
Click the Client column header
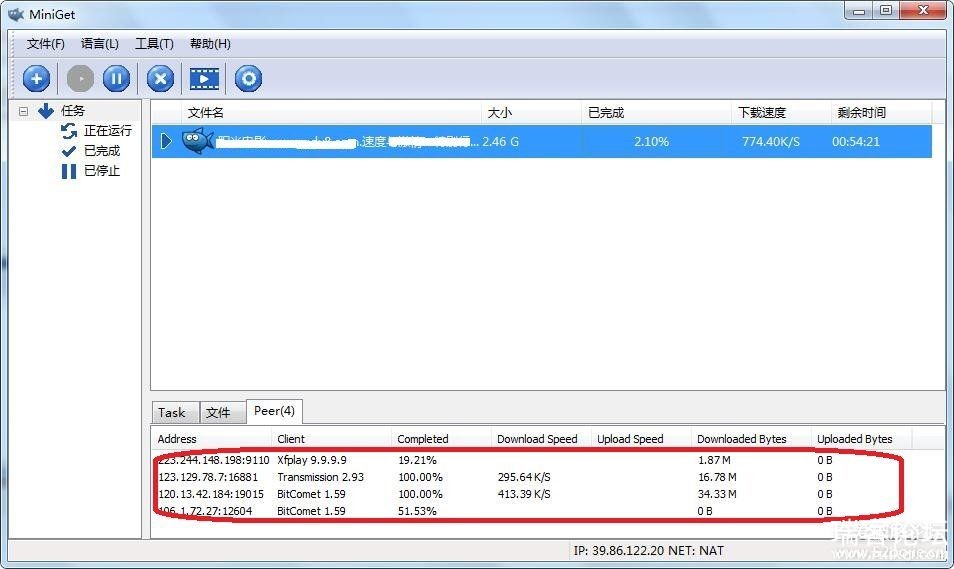[332, 439]
